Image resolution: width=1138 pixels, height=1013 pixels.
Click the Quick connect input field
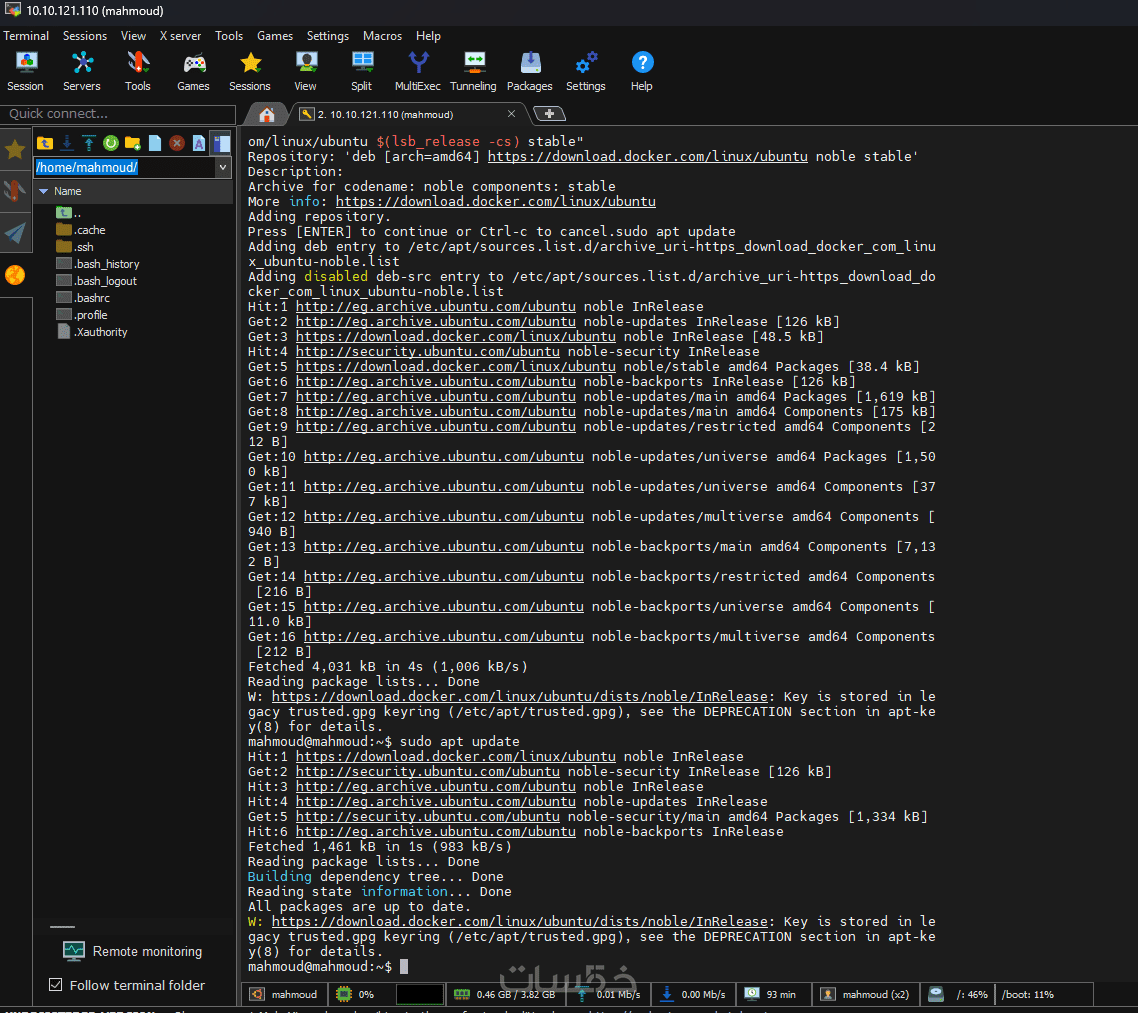click(118, 114)
